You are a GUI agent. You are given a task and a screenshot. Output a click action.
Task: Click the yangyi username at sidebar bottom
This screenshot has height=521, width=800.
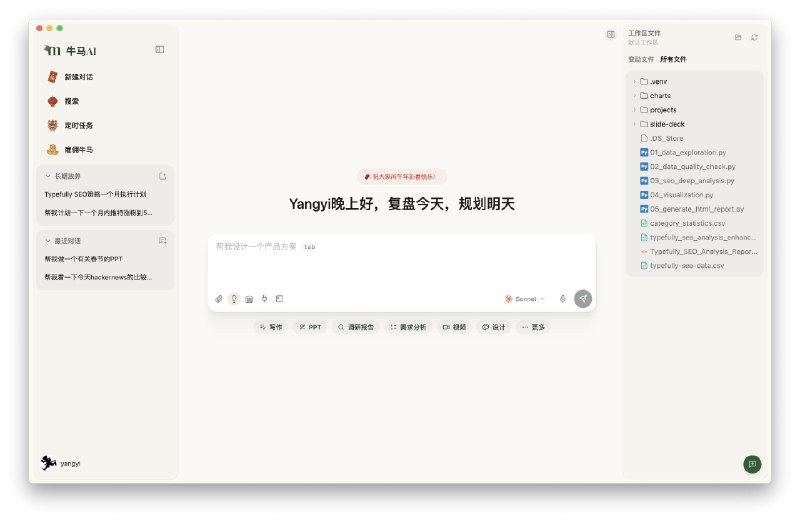pos(70,463)
